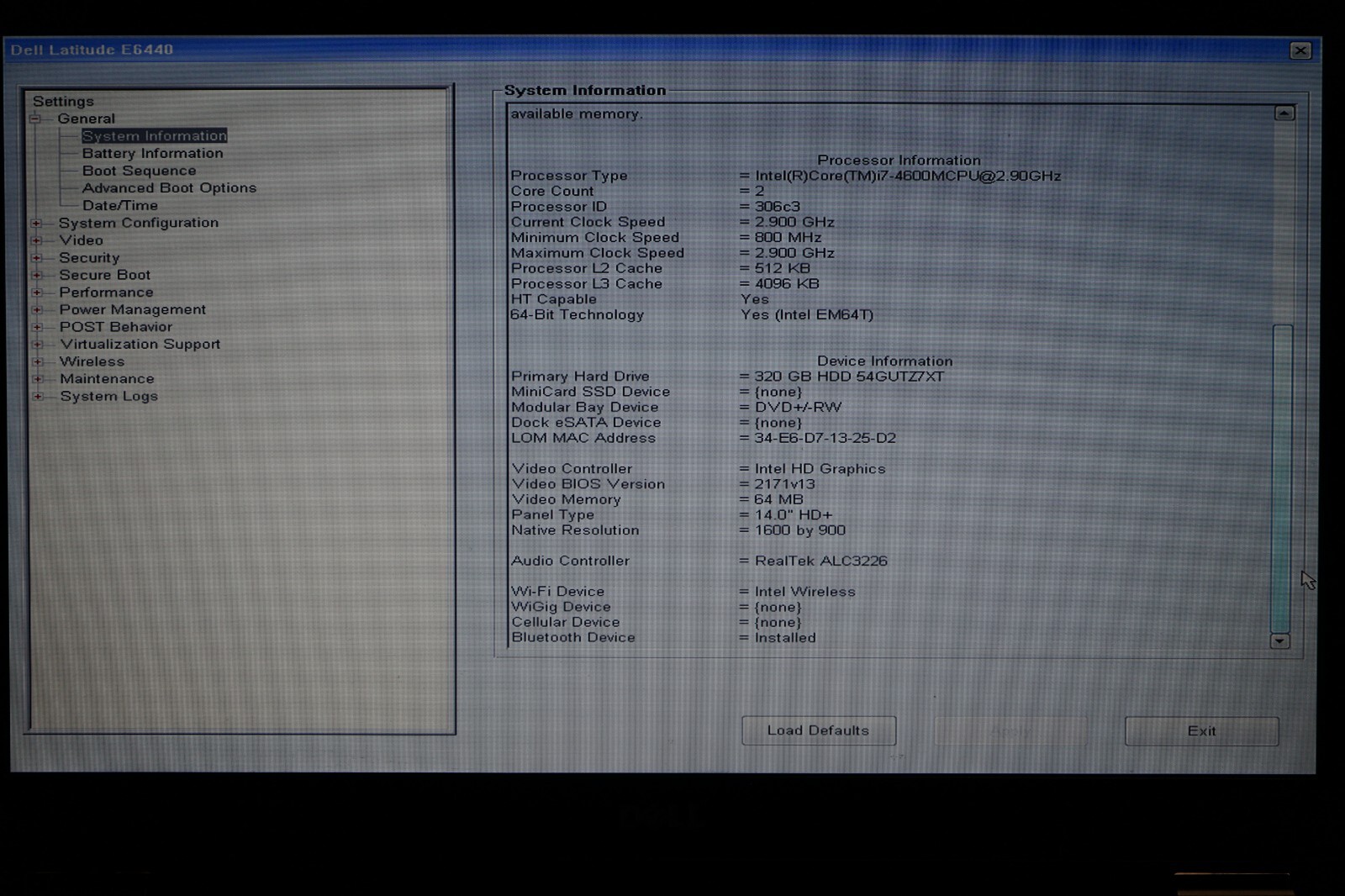This screenshot has height=896, width=1345.
Task: Expand the Performance node
Action: point(37,293)
